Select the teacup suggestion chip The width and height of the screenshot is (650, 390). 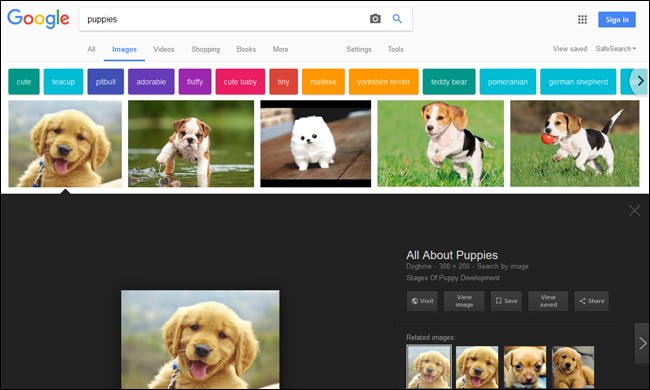63,82
